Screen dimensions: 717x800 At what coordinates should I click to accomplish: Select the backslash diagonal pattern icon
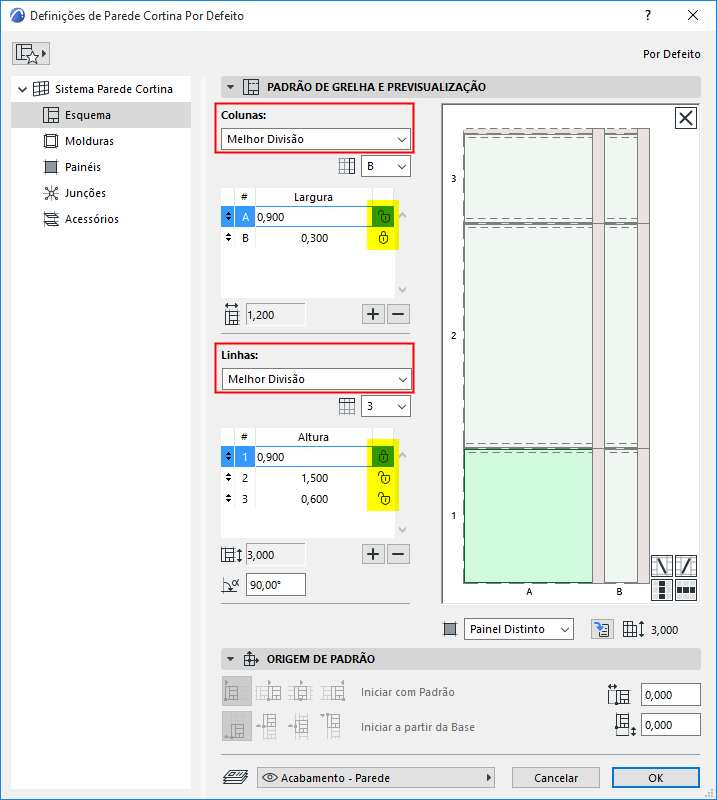662,566
